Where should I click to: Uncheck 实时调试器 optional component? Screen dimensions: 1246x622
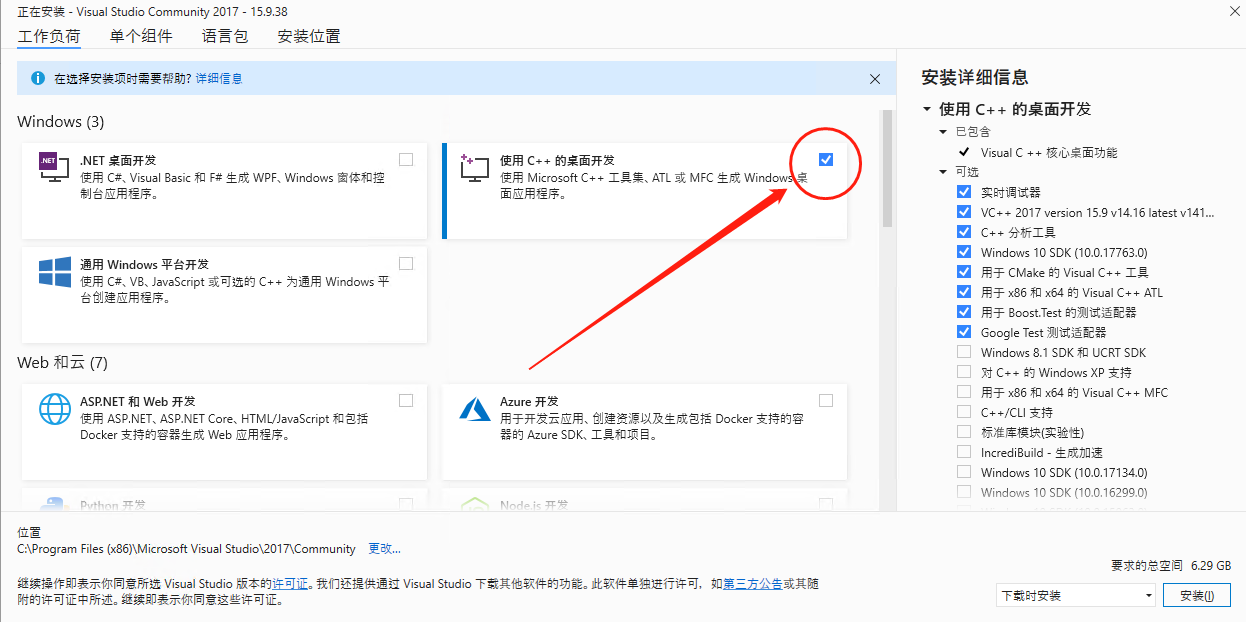click(964, 192)
